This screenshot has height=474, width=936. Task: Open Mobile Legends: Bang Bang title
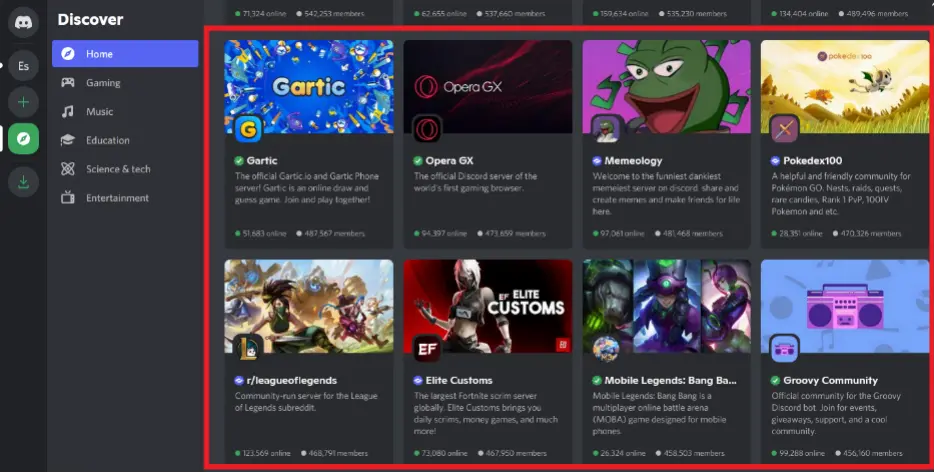click(x=670, y=380)
